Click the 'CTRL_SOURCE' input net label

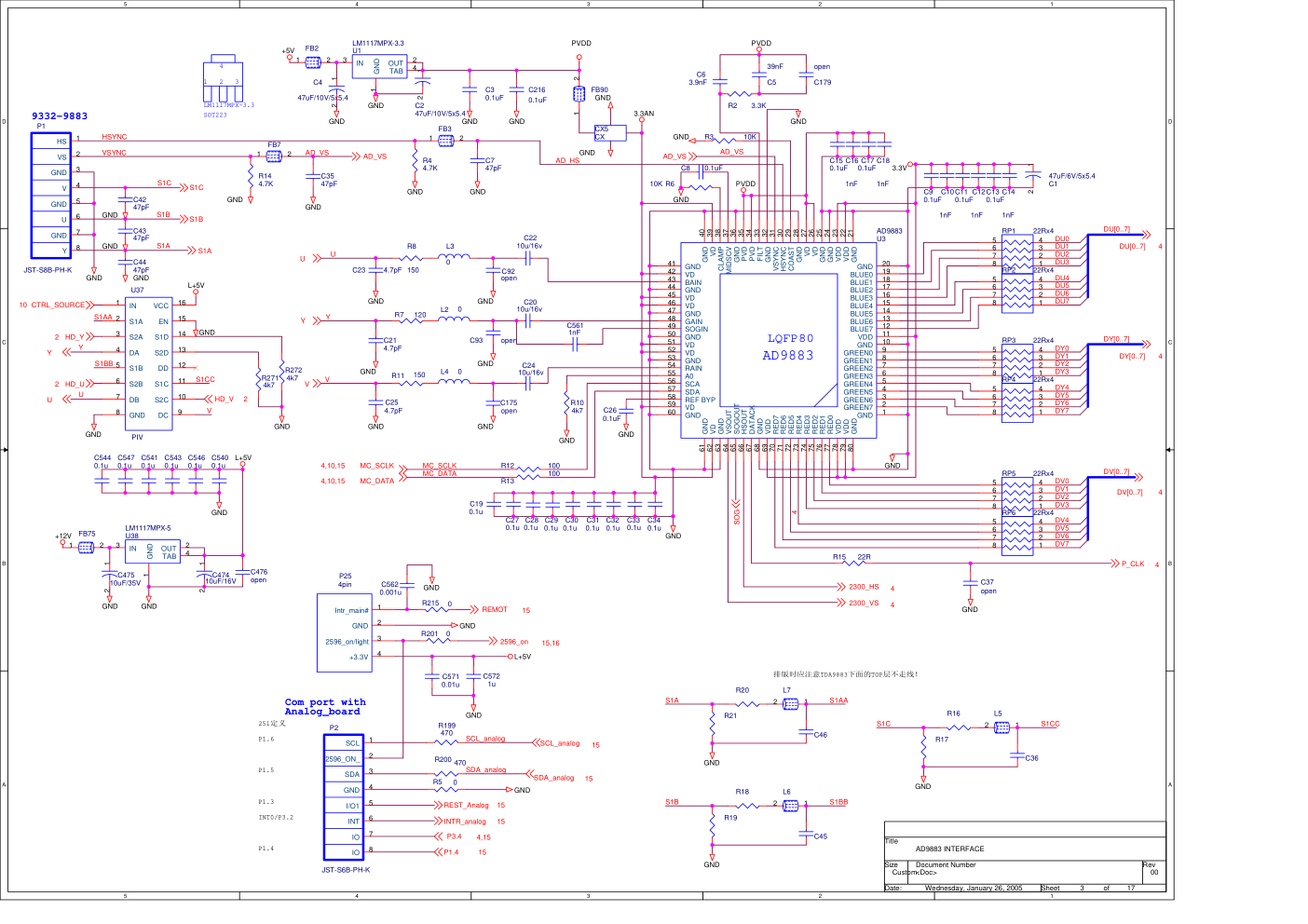point(58,305)
